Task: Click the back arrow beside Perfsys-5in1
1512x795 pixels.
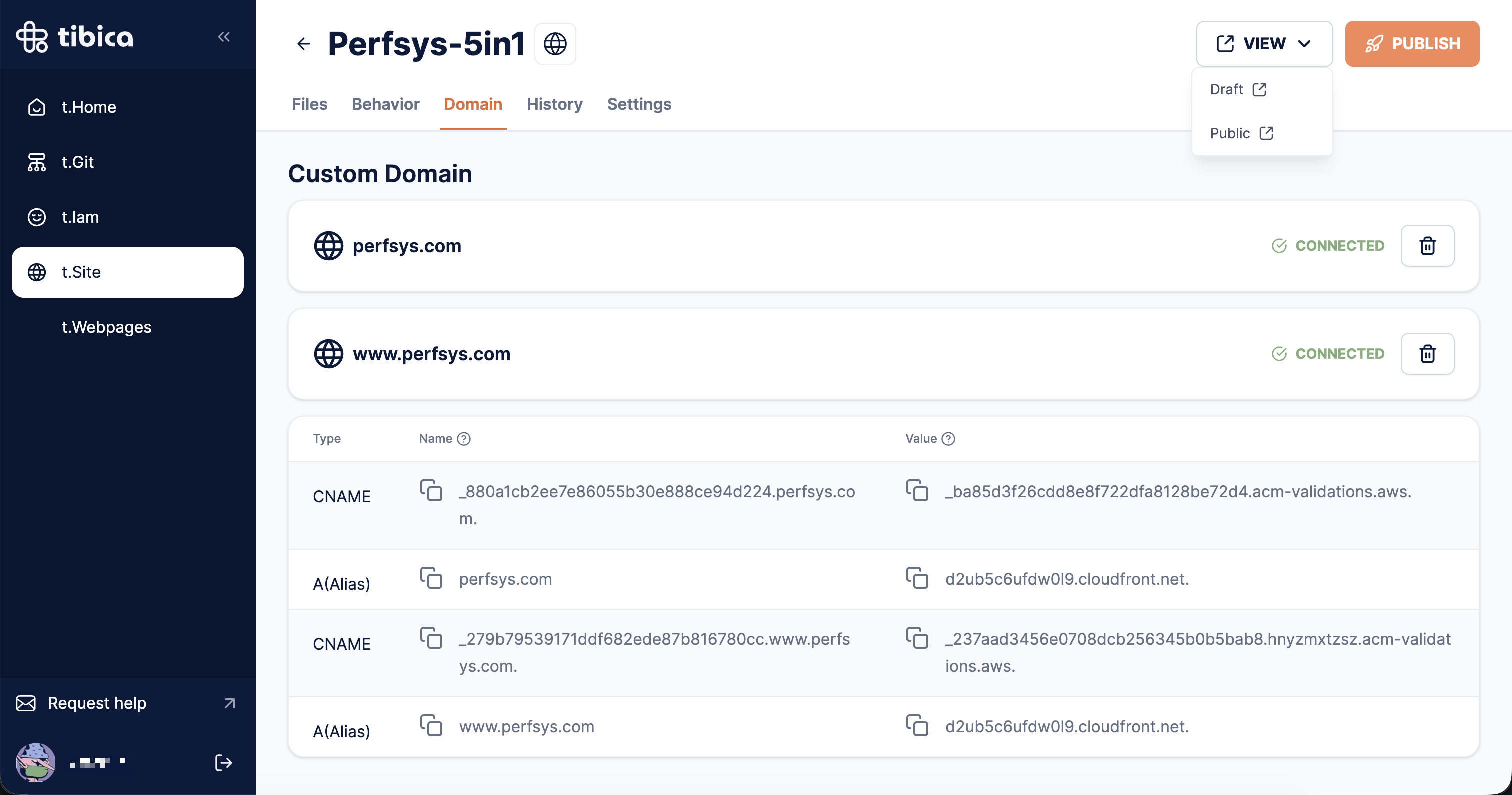Action: pos(303,44)
